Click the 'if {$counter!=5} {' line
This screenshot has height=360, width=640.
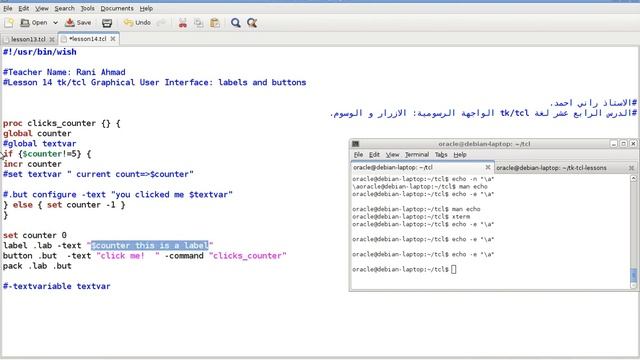pyautogui.click(x=47, y=154)
